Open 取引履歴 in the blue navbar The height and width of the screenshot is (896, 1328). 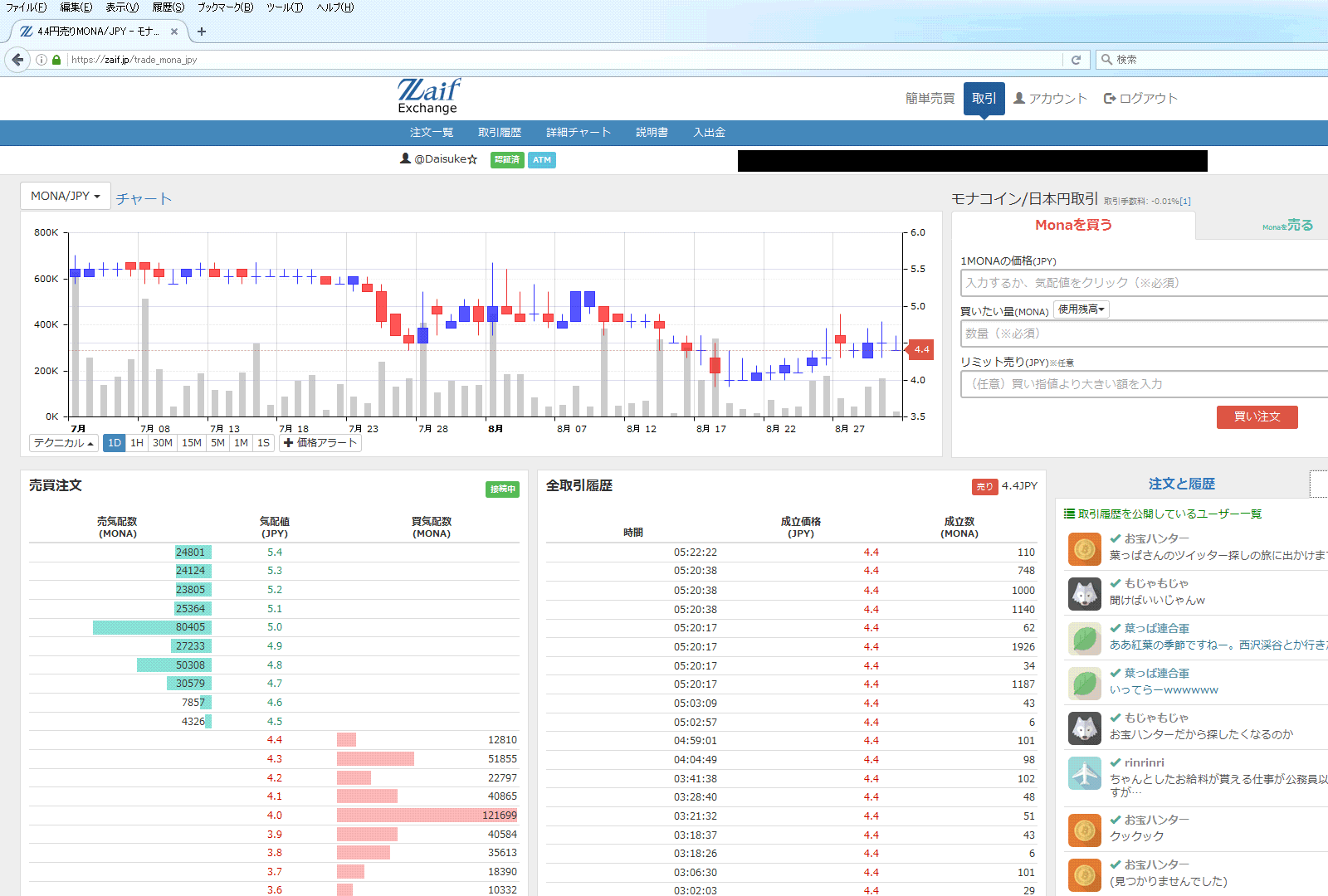pyautogui.click(x=500, y=133)
